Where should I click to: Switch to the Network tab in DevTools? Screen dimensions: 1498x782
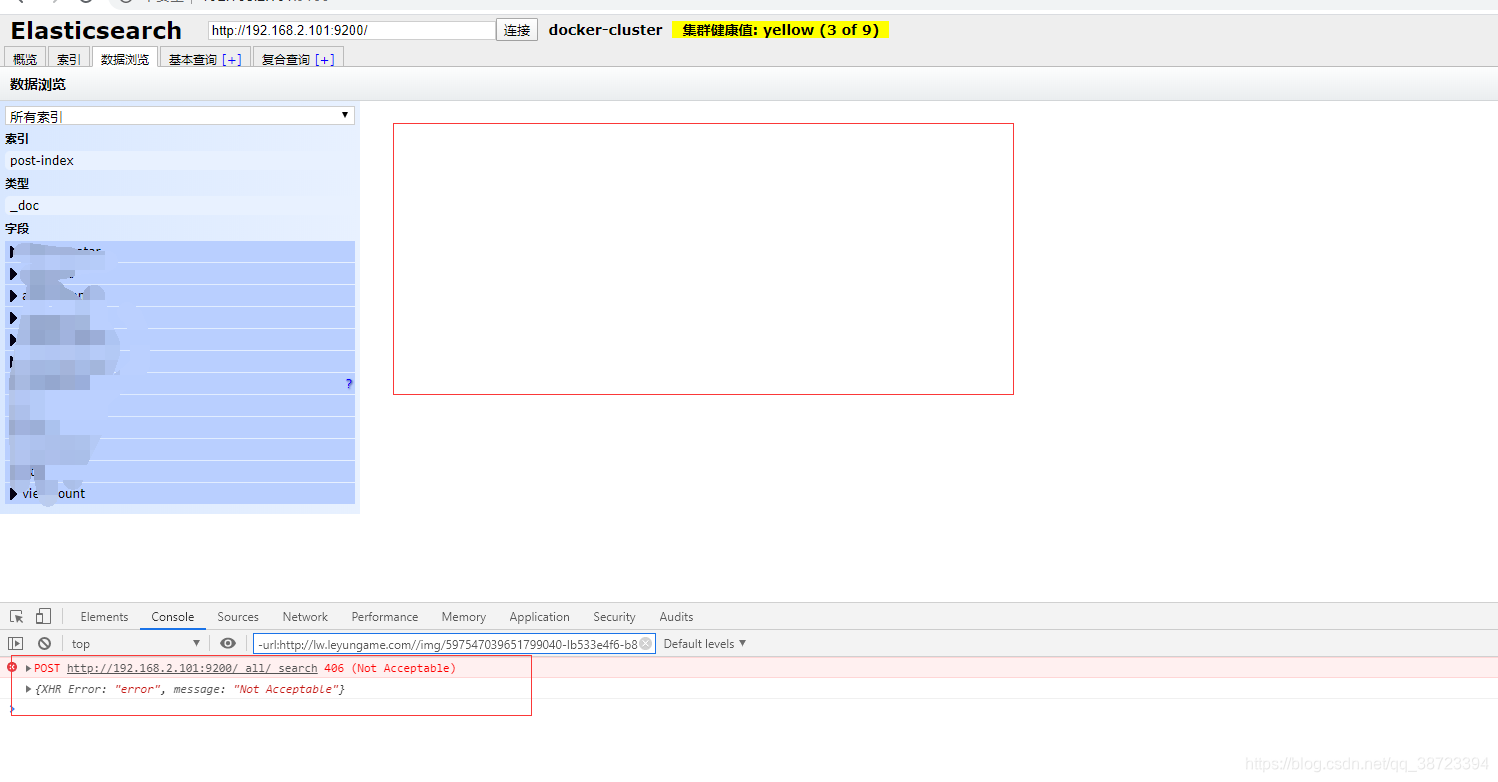[x=304, y=616]
